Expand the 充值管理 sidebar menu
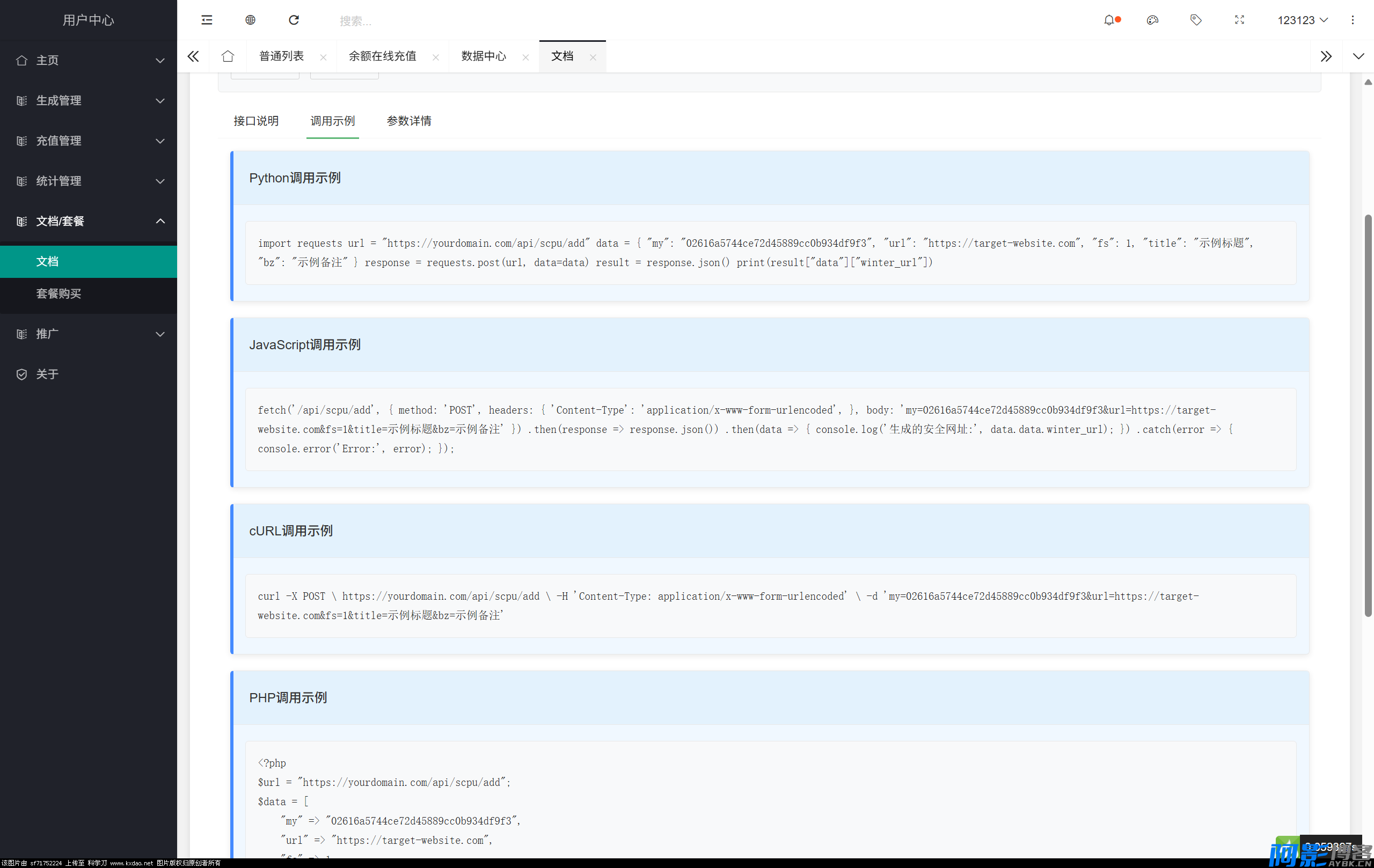This screenshot has height=868, width=1374. [89, 141]
